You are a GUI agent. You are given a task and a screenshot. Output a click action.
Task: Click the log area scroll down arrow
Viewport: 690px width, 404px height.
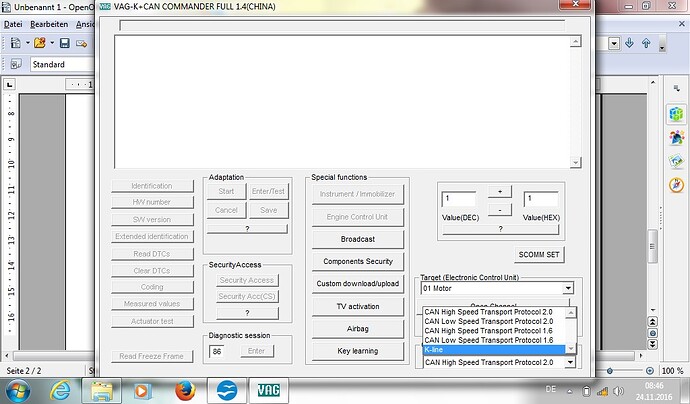576,163
